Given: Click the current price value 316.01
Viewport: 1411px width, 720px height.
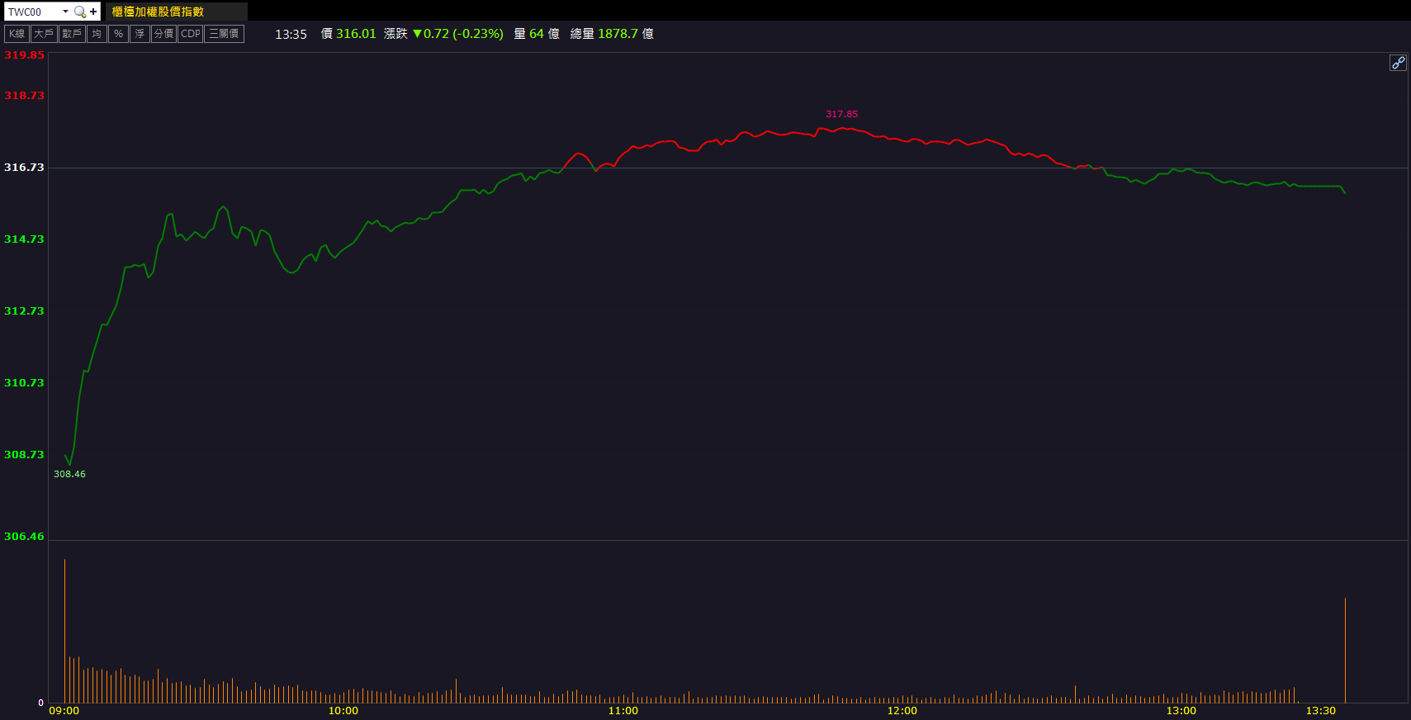Looking at the screenshot, I should 356,34.
